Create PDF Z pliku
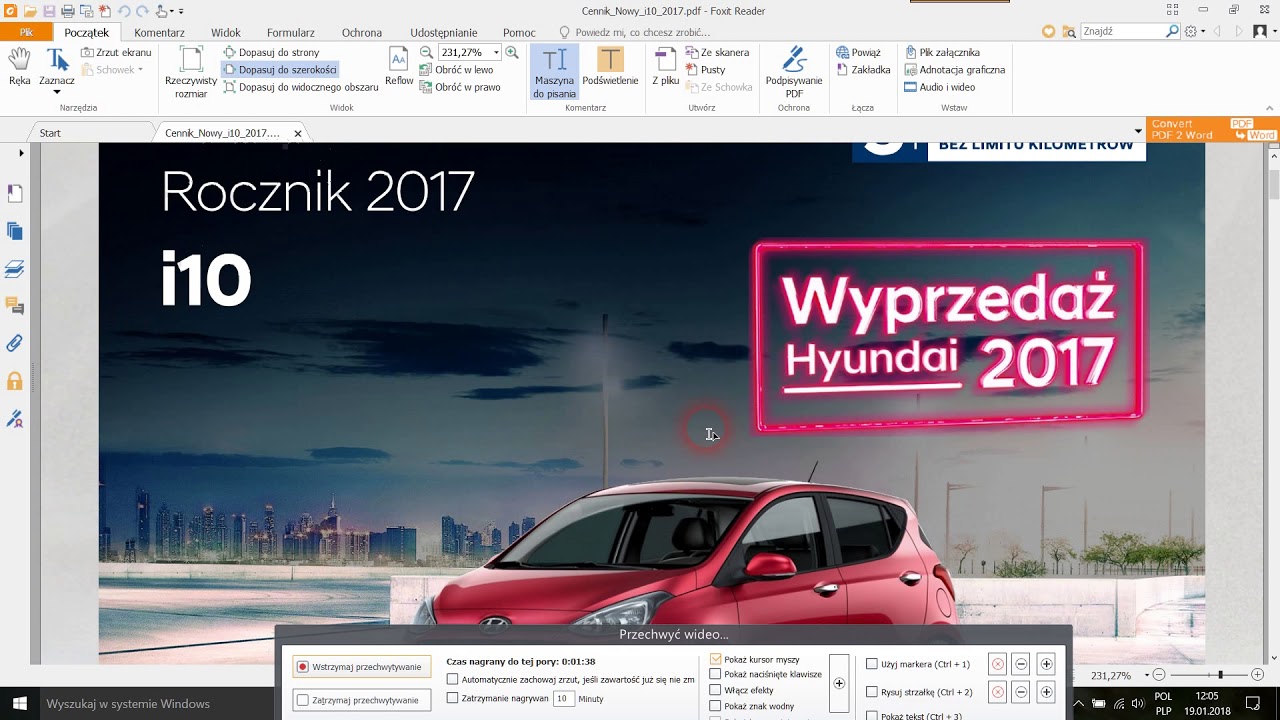The height and width of the screenshot is (720, 1280). click(666, 68)
